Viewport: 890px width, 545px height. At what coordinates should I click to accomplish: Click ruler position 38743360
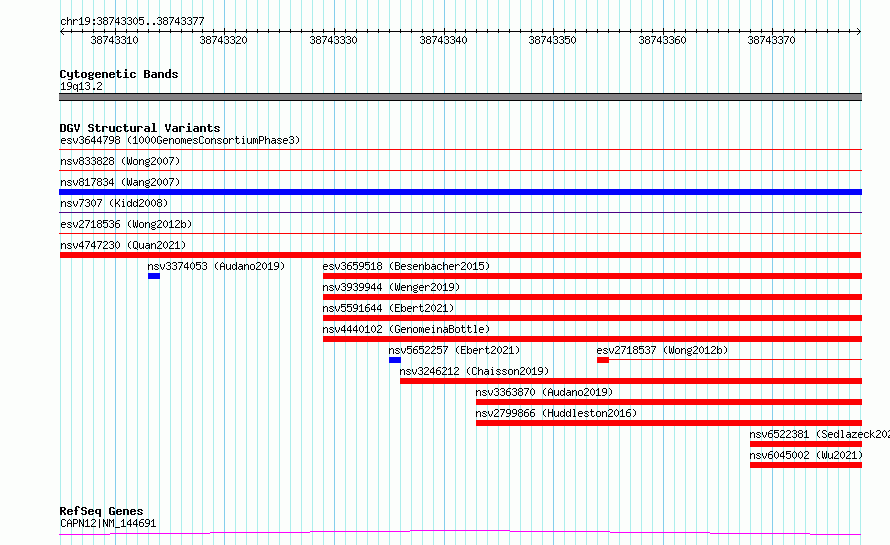tap(662, 40)
